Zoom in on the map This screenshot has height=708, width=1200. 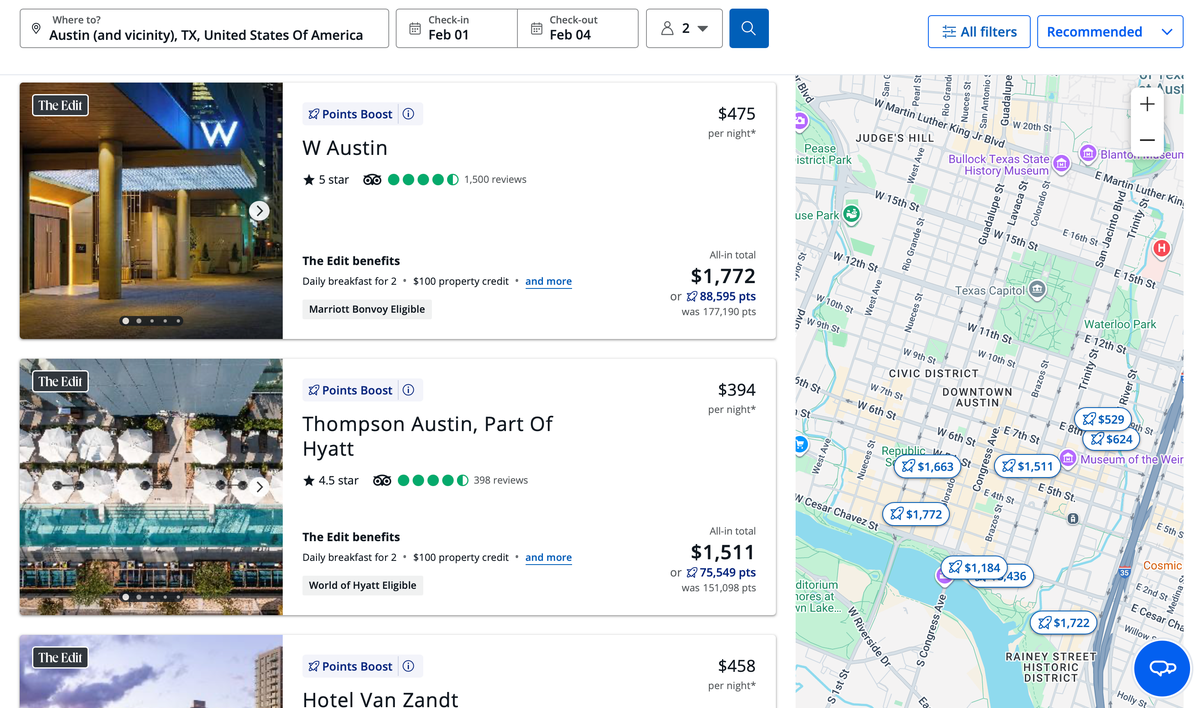(x=1147, y=104)
